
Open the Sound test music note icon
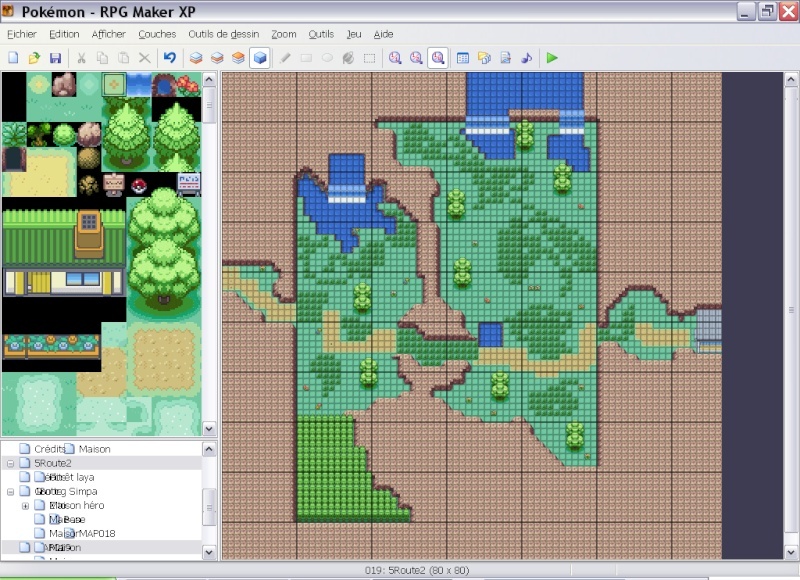[x=527, y=58]
